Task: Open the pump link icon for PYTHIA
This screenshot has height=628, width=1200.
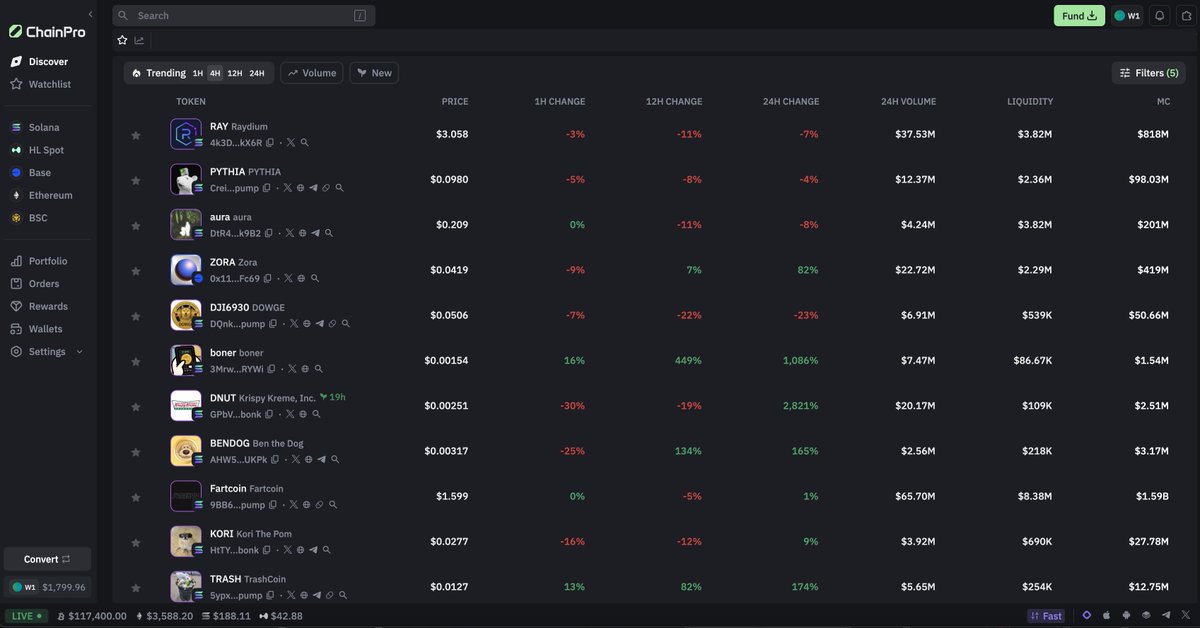Action: [x=327, y=188]
